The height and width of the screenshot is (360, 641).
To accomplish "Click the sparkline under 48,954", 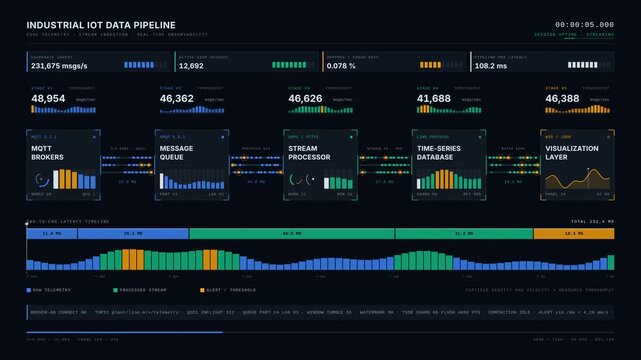I will pos(63,109).
